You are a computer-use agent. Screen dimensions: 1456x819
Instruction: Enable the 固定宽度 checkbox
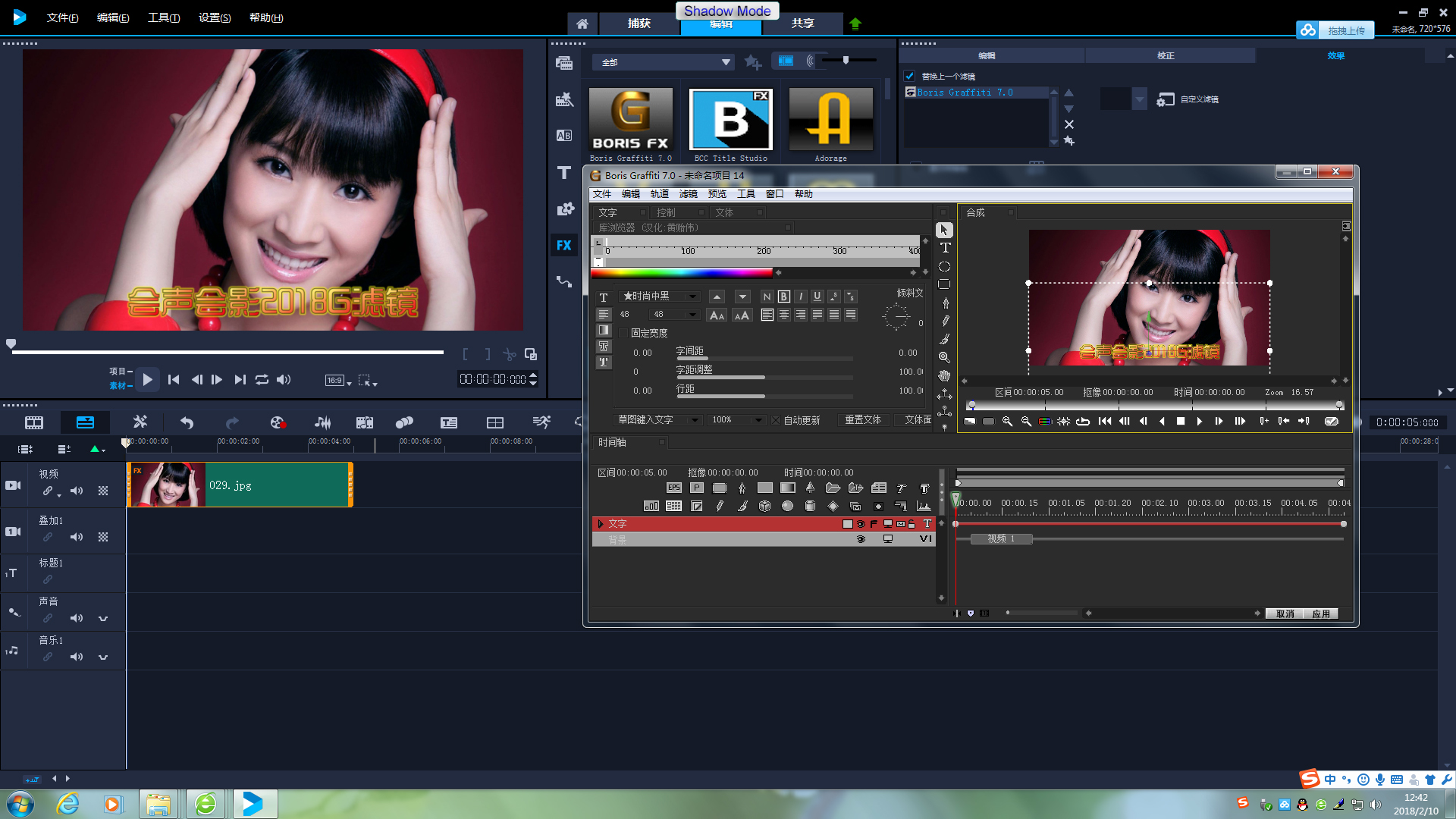[x=623, y=333]
